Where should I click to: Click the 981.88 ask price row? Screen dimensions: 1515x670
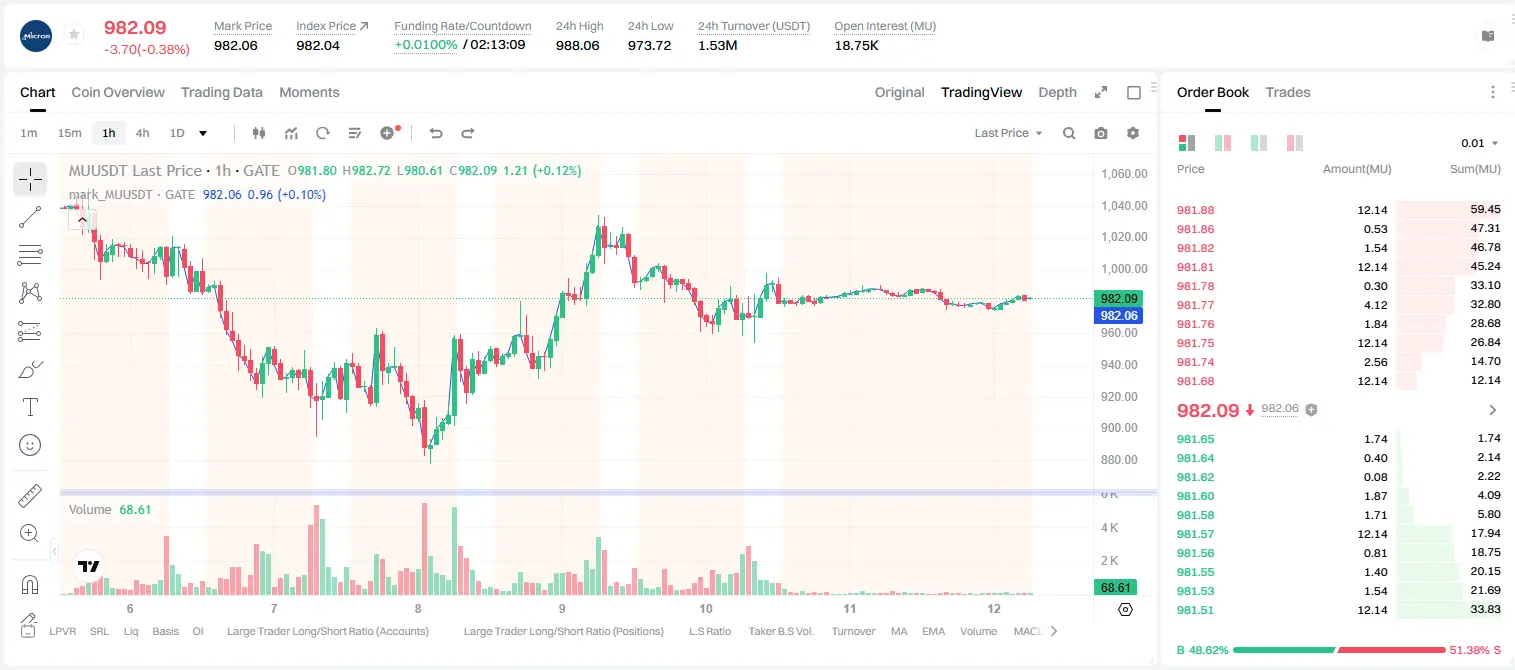click(x=1339, y=210)
